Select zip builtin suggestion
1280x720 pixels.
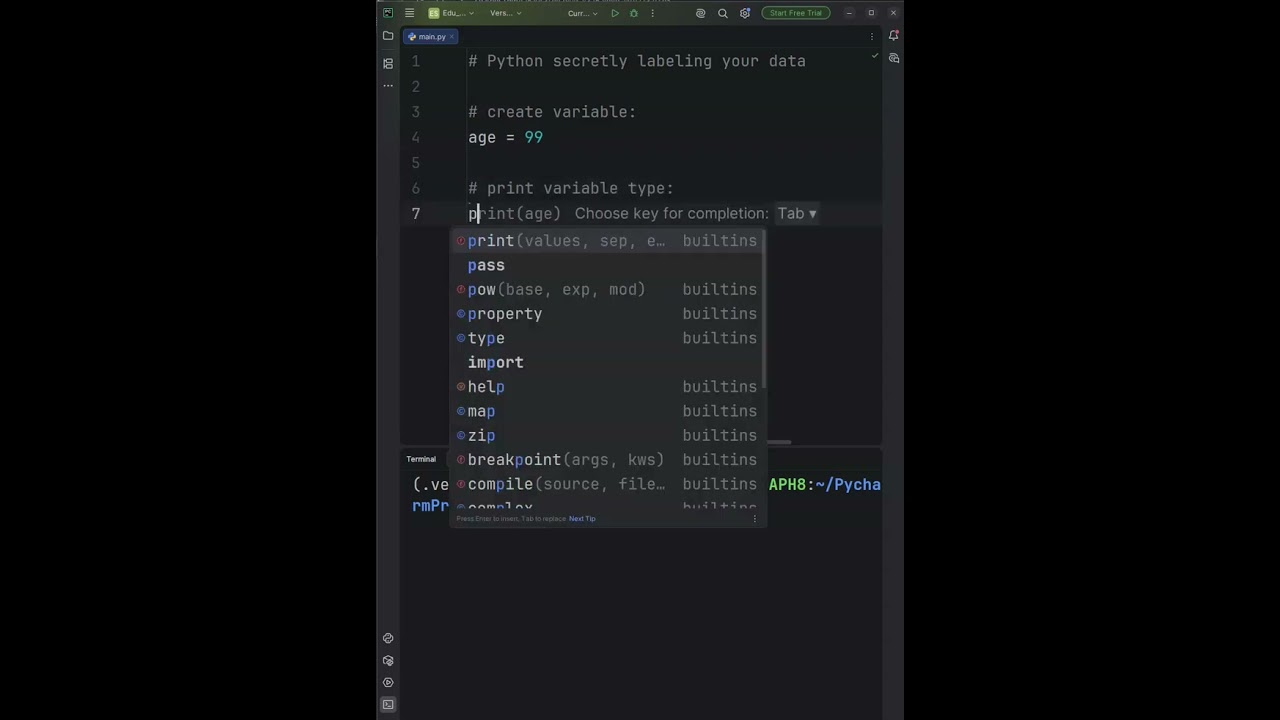tap(608, 435)
